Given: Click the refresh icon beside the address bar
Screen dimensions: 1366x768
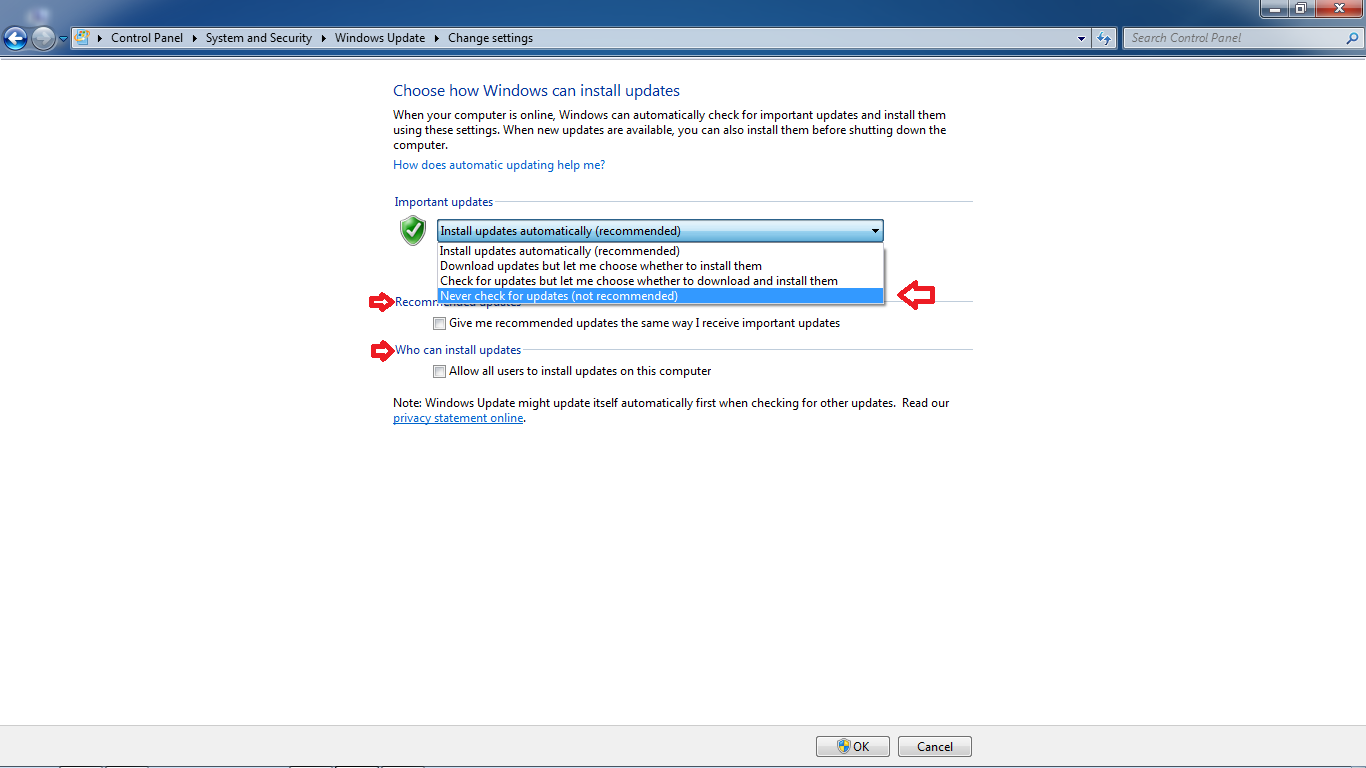Looking at the screenshot, I should click(1103, 37).
